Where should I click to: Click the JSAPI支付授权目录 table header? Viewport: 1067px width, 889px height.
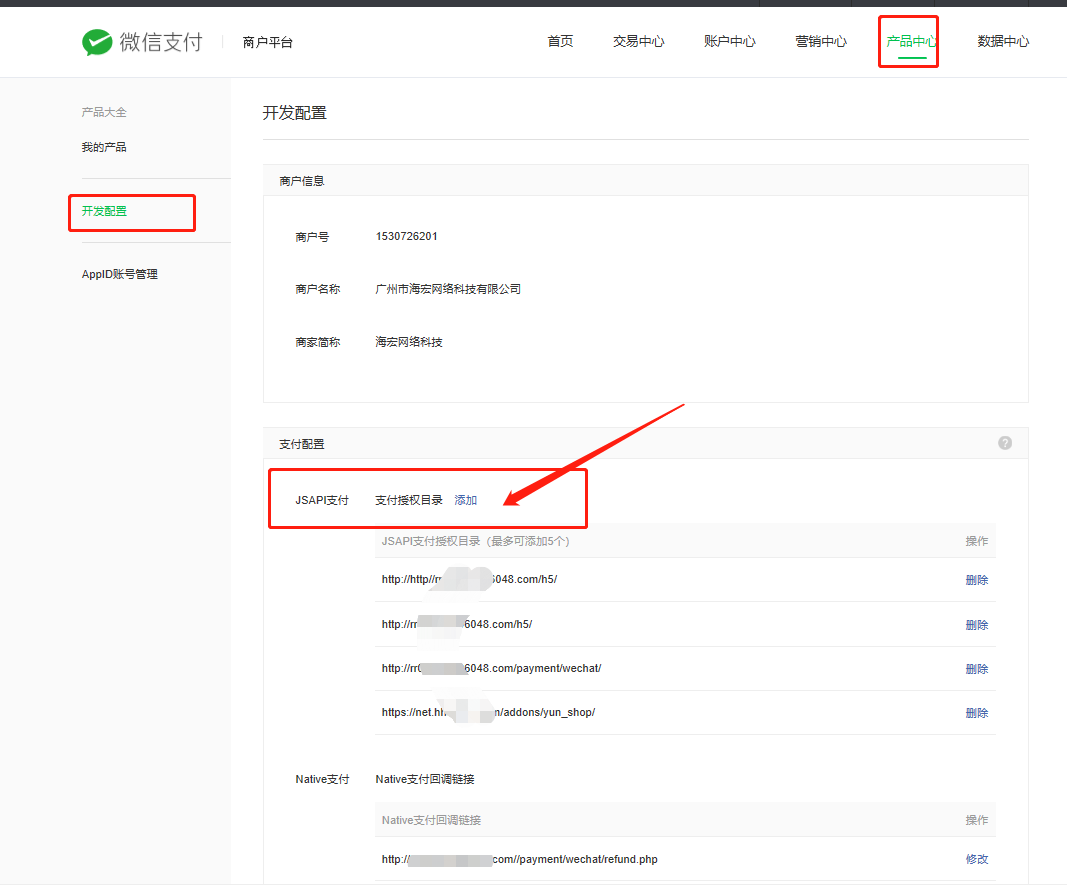pos(476,541)
